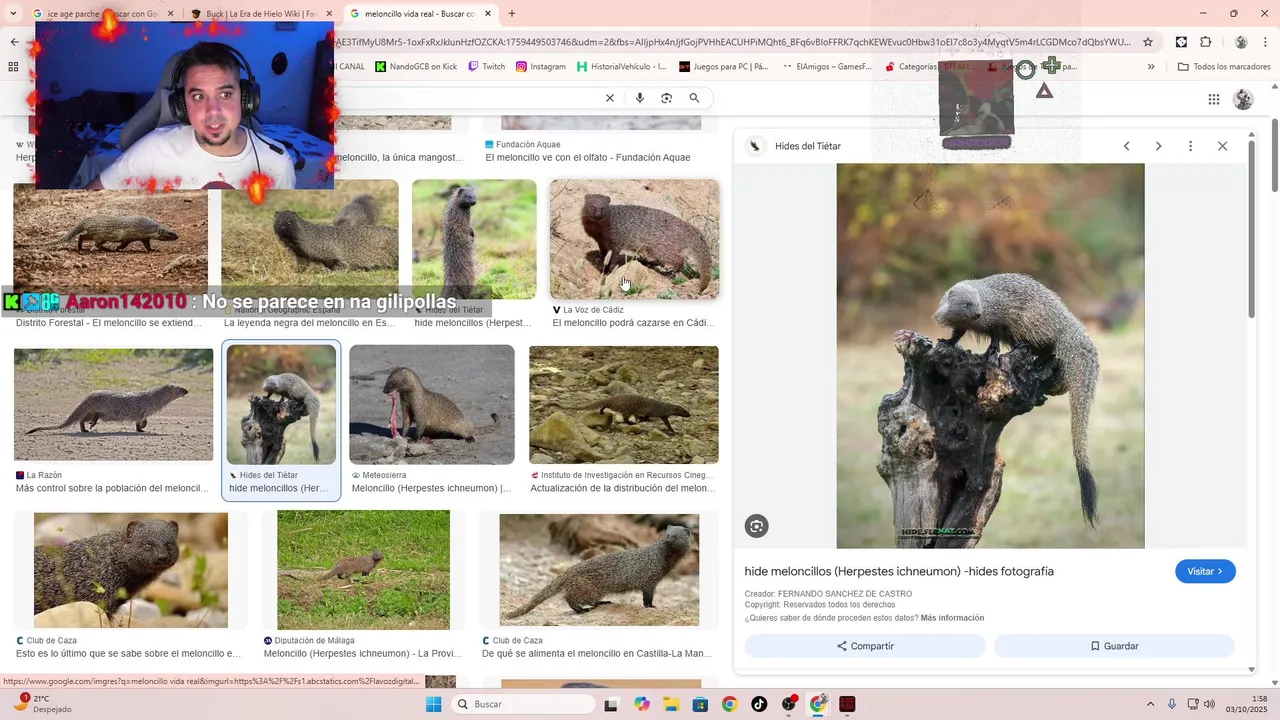Open the bookmarks apps grid icon
Image resolution: width=1280 pixels, height=720 pixels.
(13, 67)
